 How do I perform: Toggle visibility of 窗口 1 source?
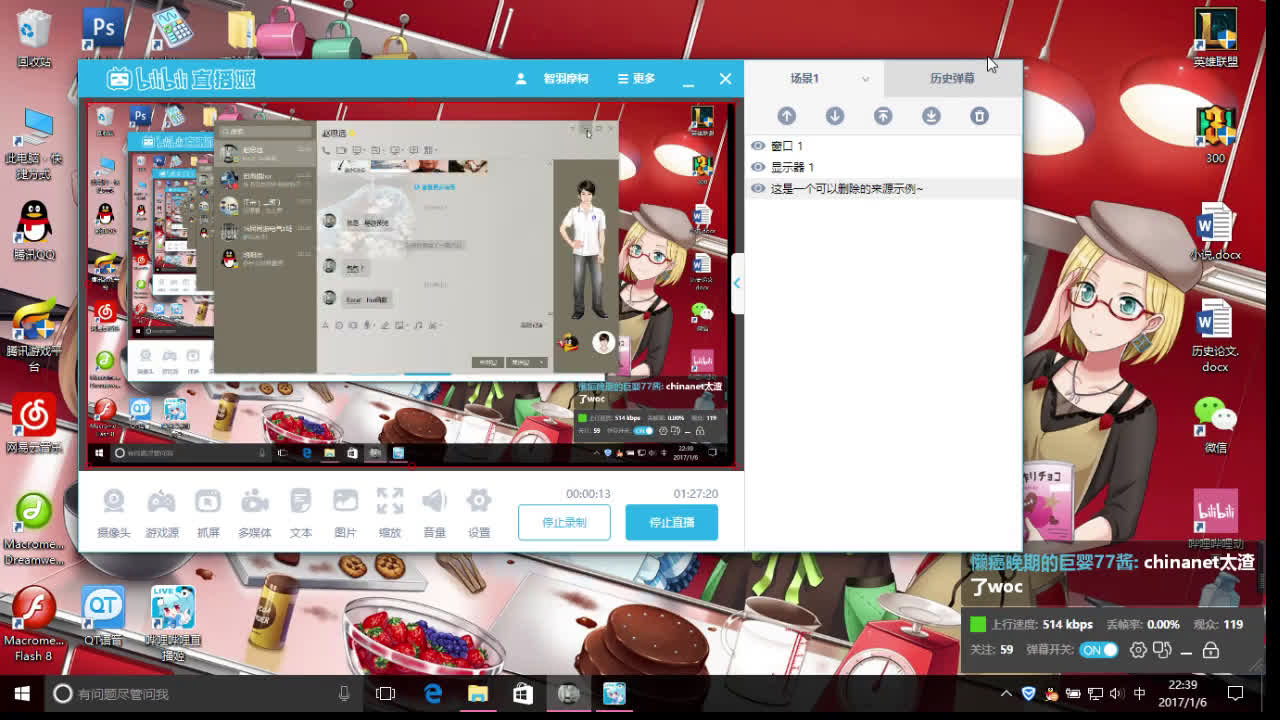758,146
